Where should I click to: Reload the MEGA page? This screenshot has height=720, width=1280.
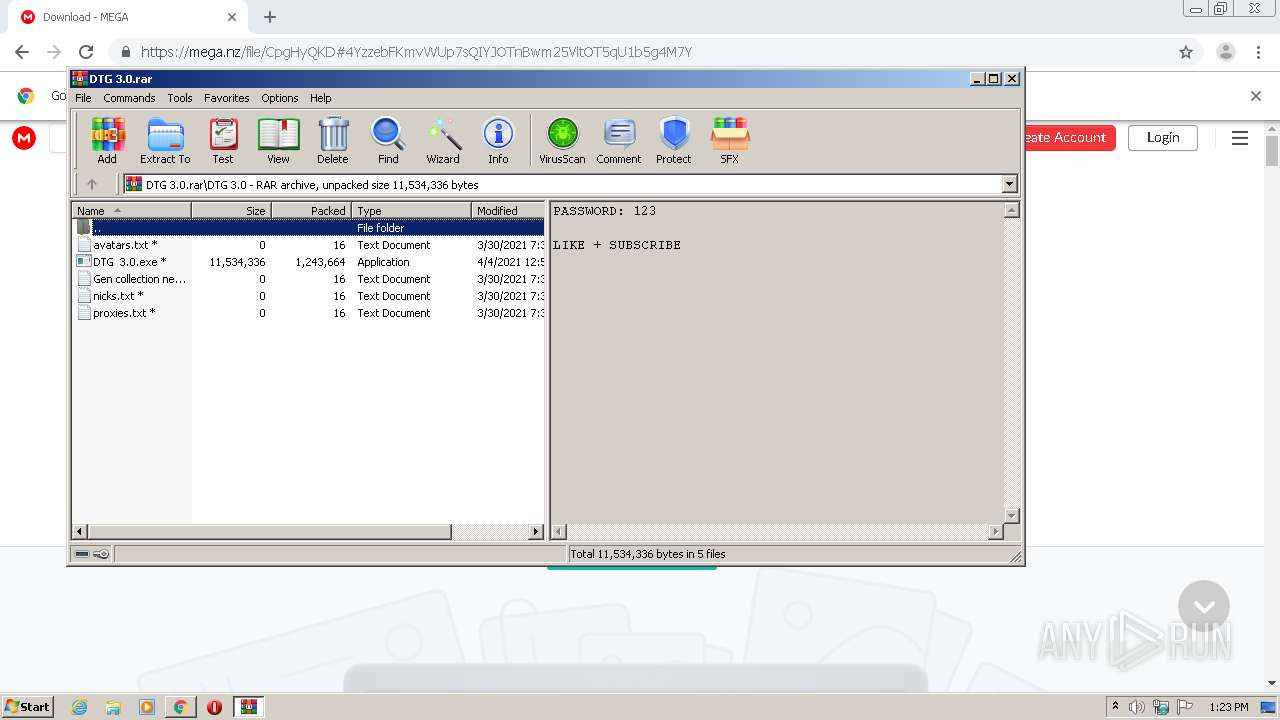86,52
